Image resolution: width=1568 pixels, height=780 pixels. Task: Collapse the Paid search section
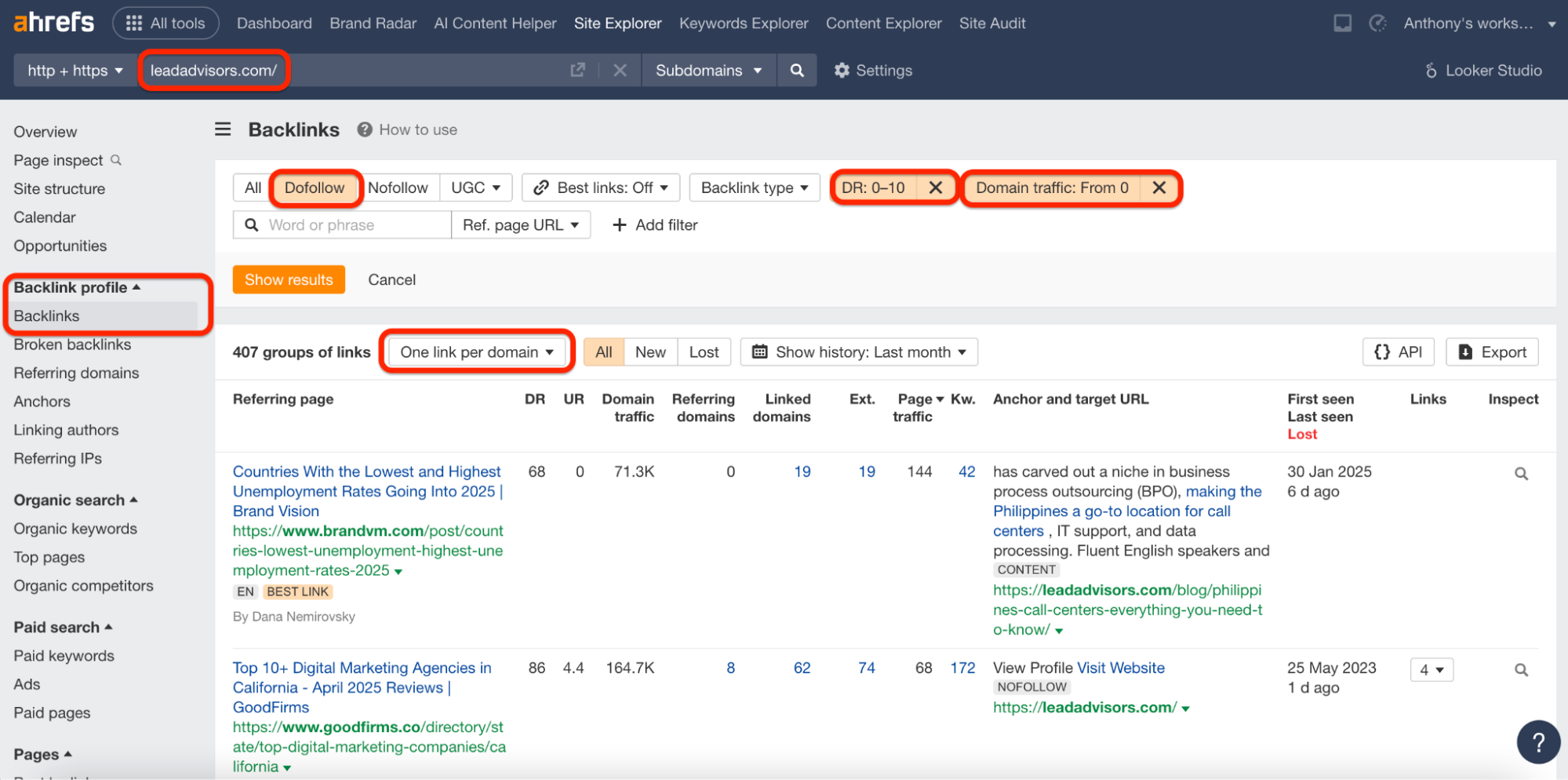click(x=63, y=627)
